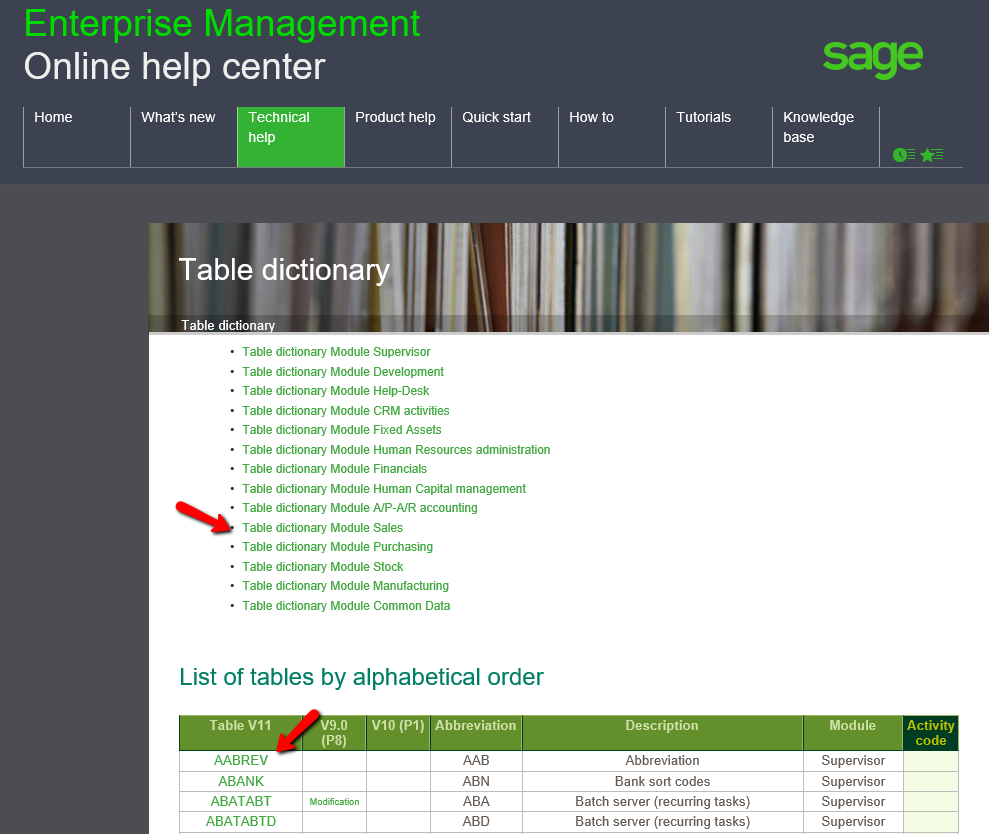
Task: Open the Module Common Data link
Action: 346,606
